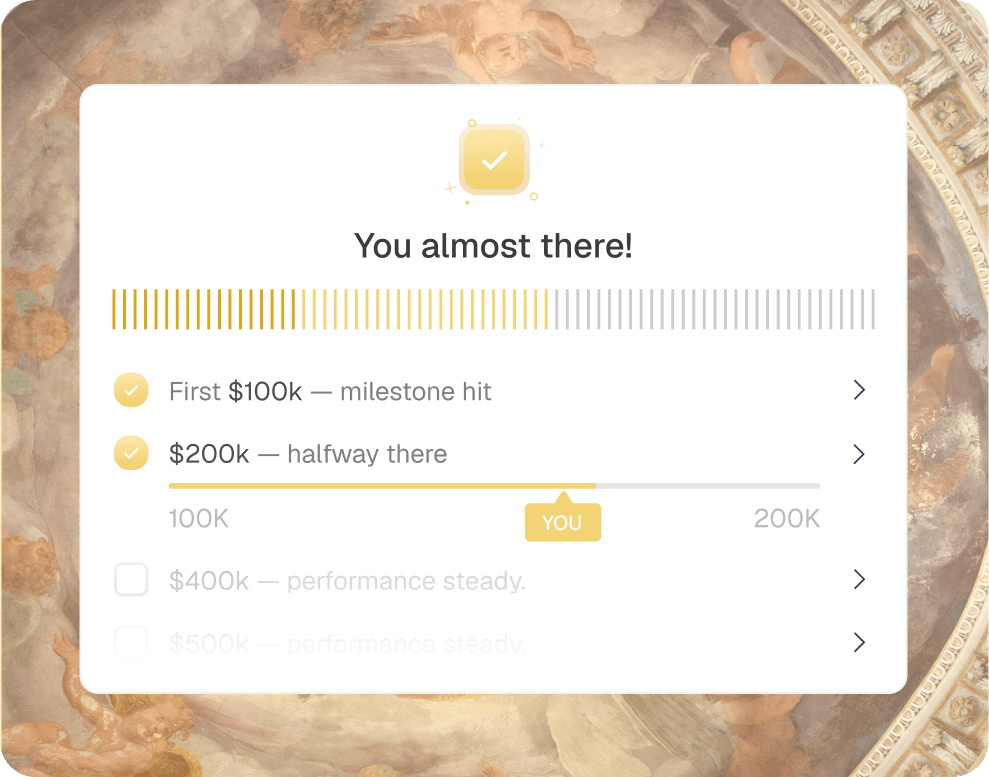Click the checkmark icon beside $200k milestone
The width and height of the screenshot is (989, 777).
[130, 453]
